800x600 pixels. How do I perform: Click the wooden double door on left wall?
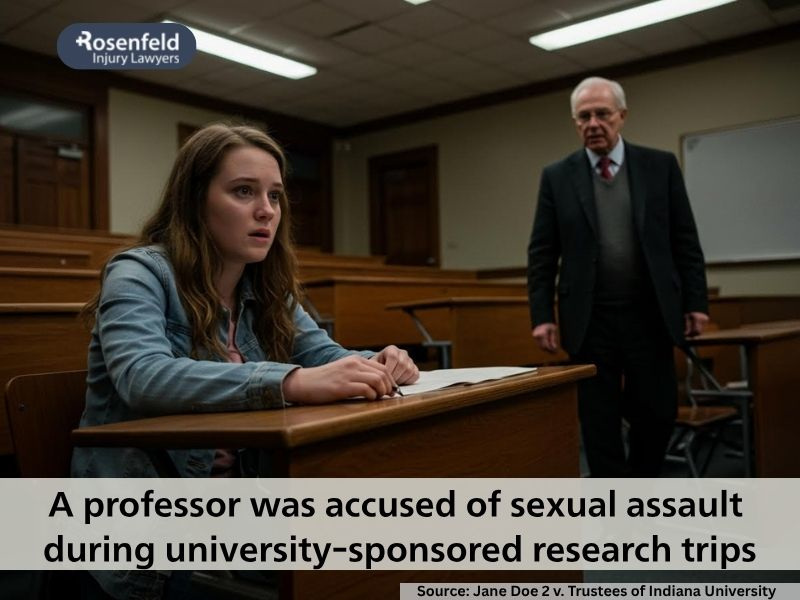click(46, 163)
